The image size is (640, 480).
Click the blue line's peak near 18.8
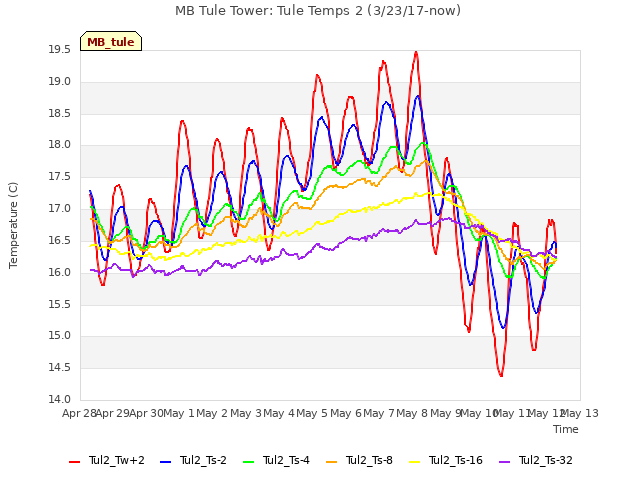point(418,96)
